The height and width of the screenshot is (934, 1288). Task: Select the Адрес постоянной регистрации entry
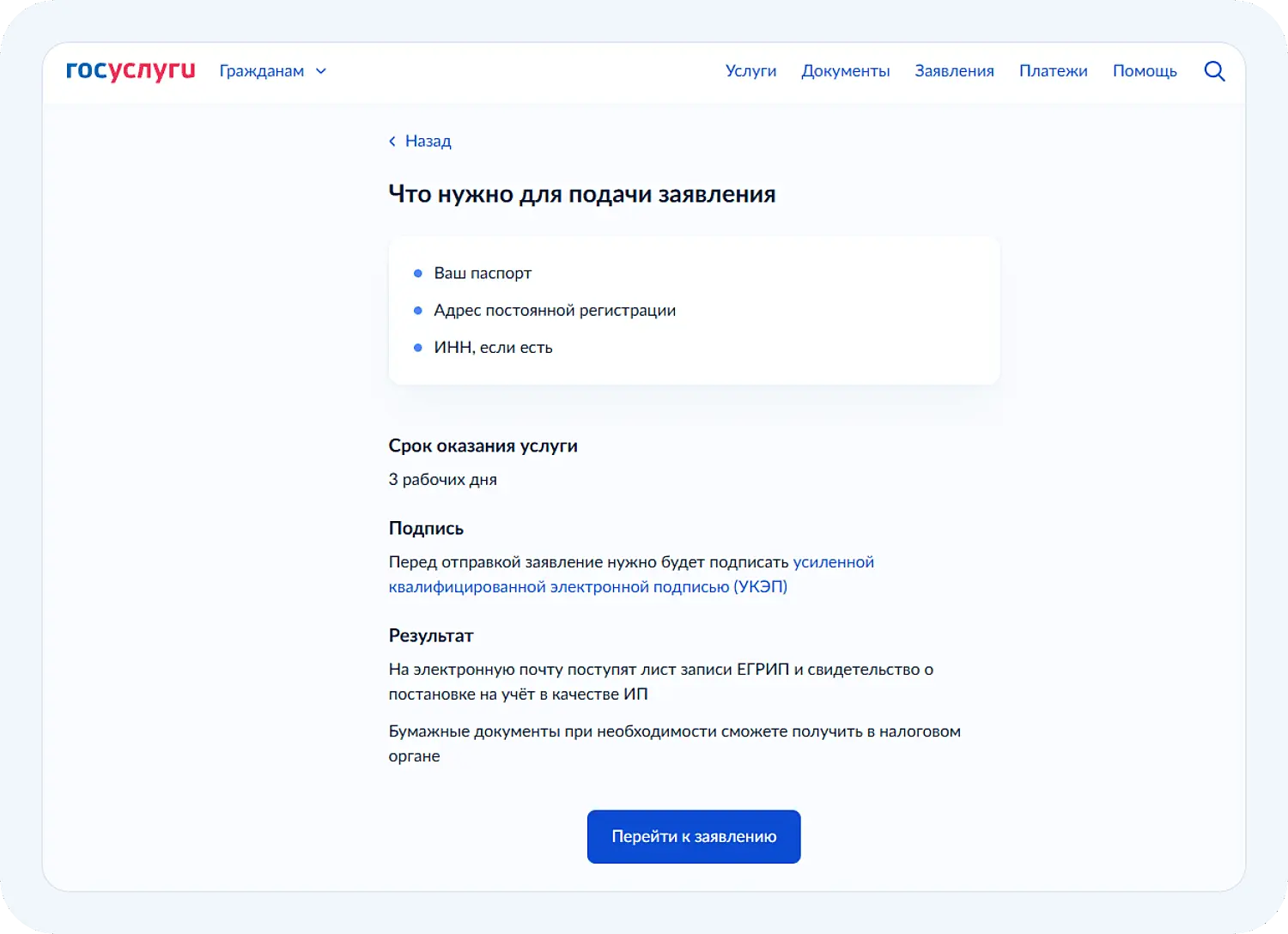[x=555, y=310]
